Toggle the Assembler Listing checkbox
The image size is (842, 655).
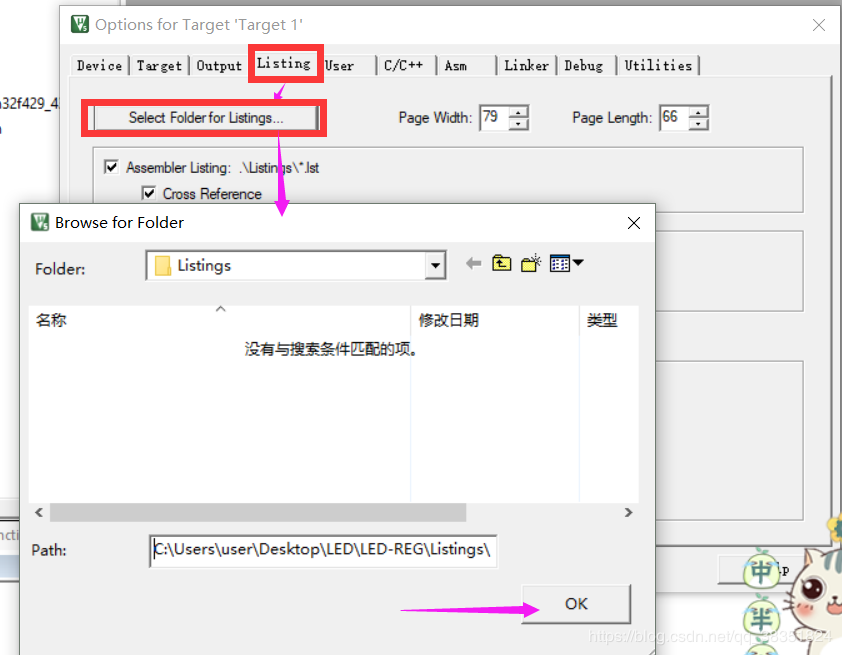pos(111,167)
